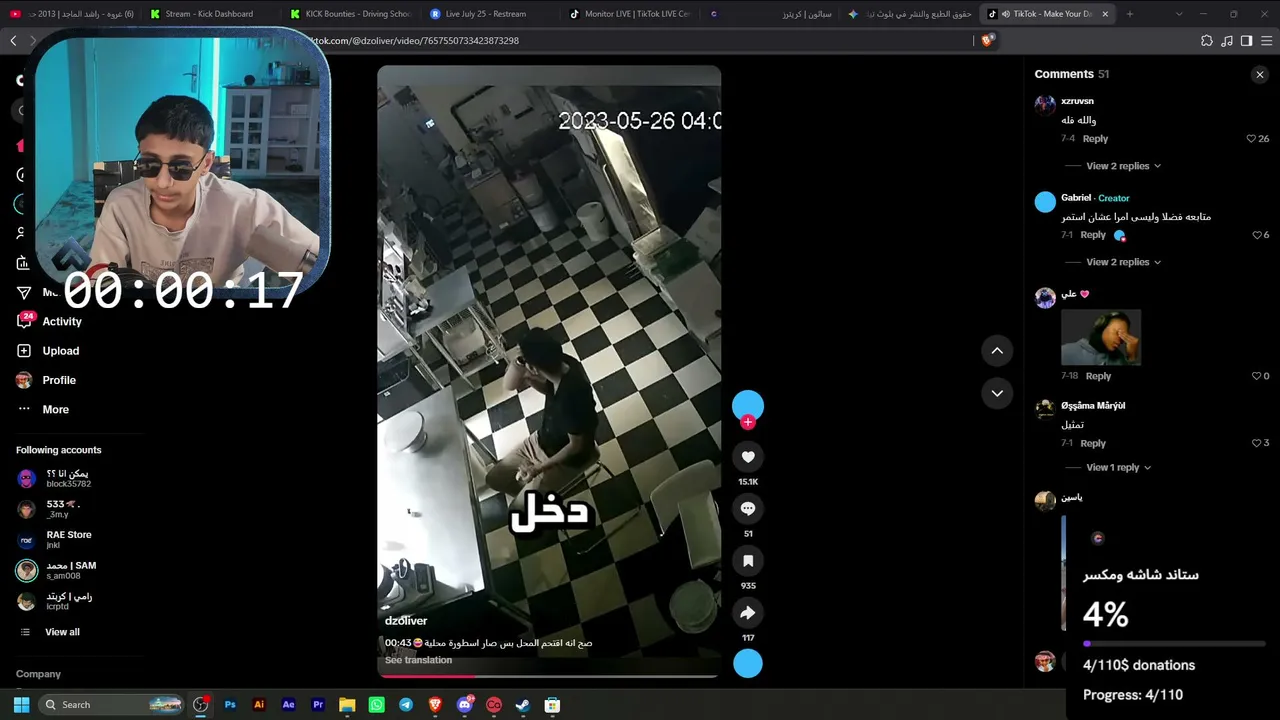Image resolution: width=1280 pixels, height=720 pixels.
Task: Open following account s_am008
Action: 70,570
